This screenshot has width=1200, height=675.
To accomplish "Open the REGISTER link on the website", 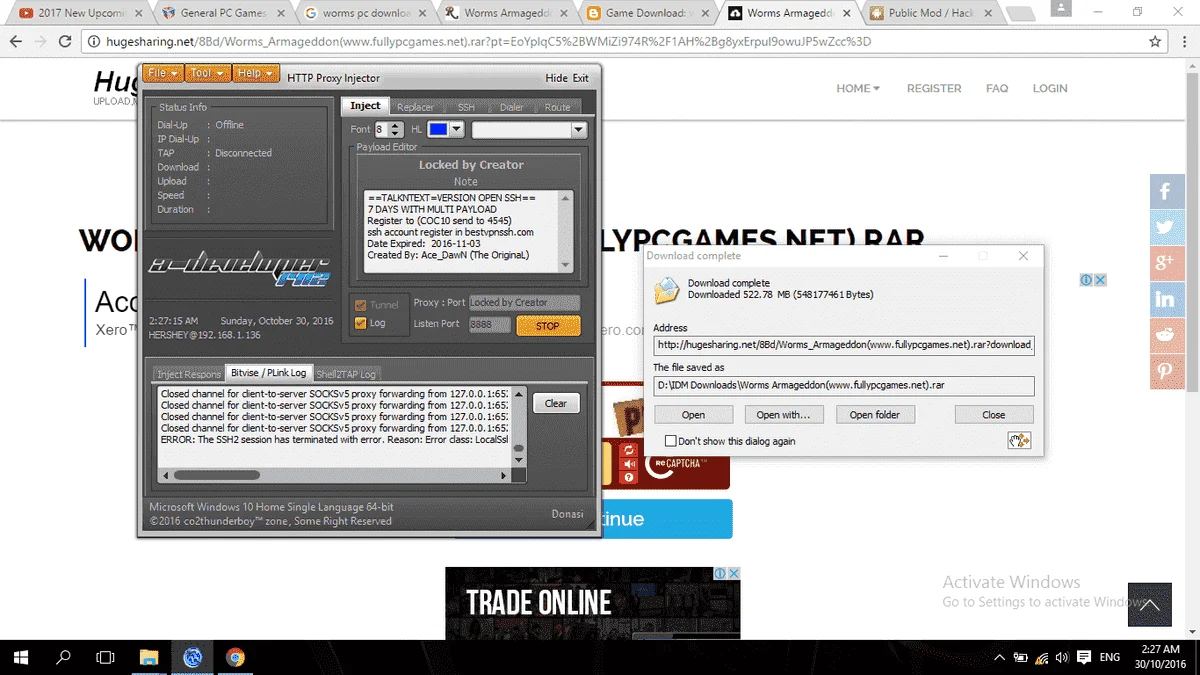I will click(x=934, y=88).
